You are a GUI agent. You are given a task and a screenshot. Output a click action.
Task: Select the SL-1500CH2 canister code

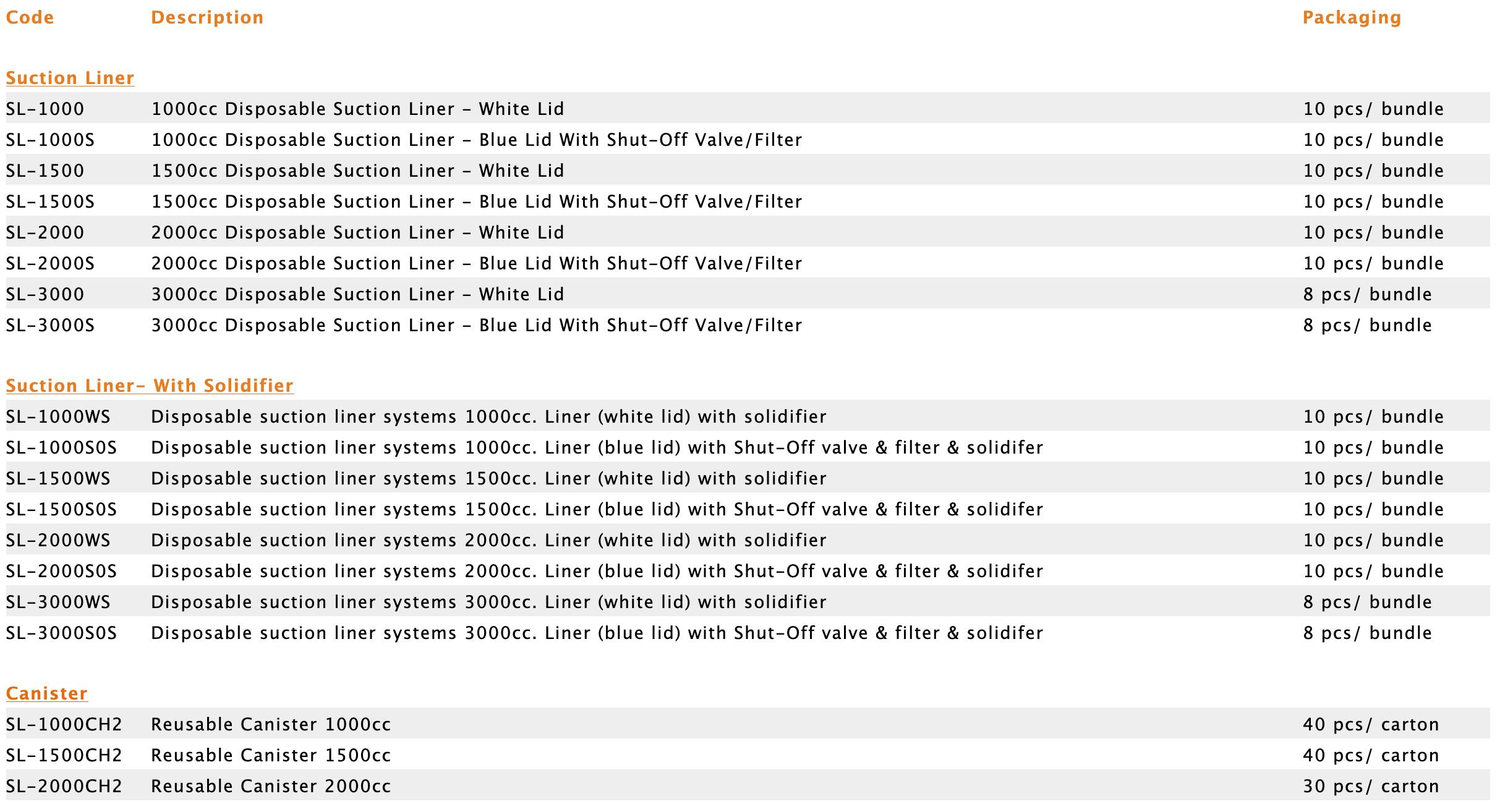coord(64,756)
